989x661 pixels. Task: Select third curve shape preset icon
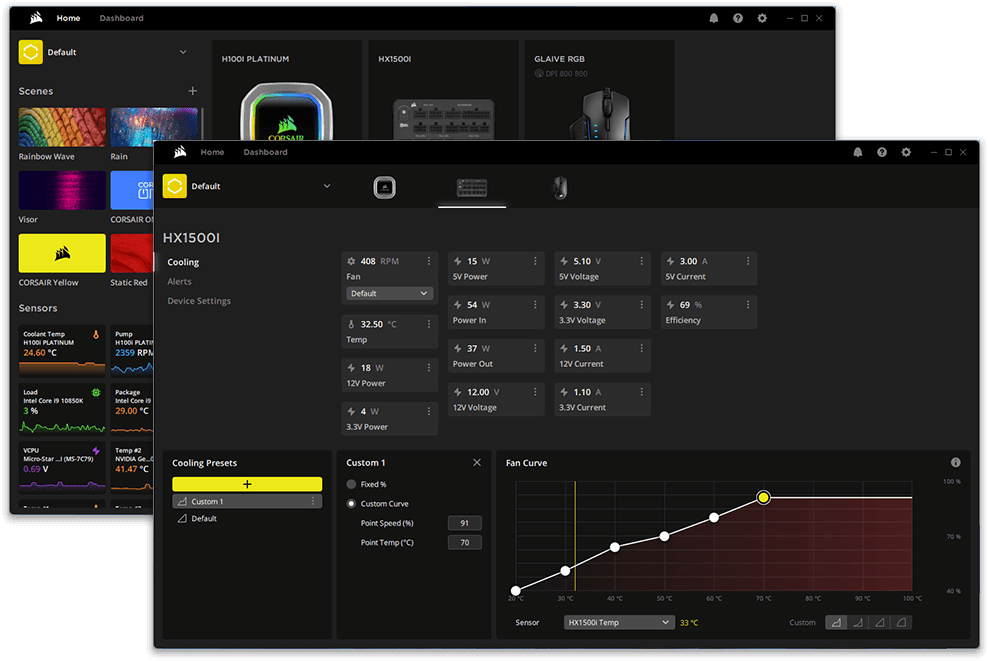[879, 623]
